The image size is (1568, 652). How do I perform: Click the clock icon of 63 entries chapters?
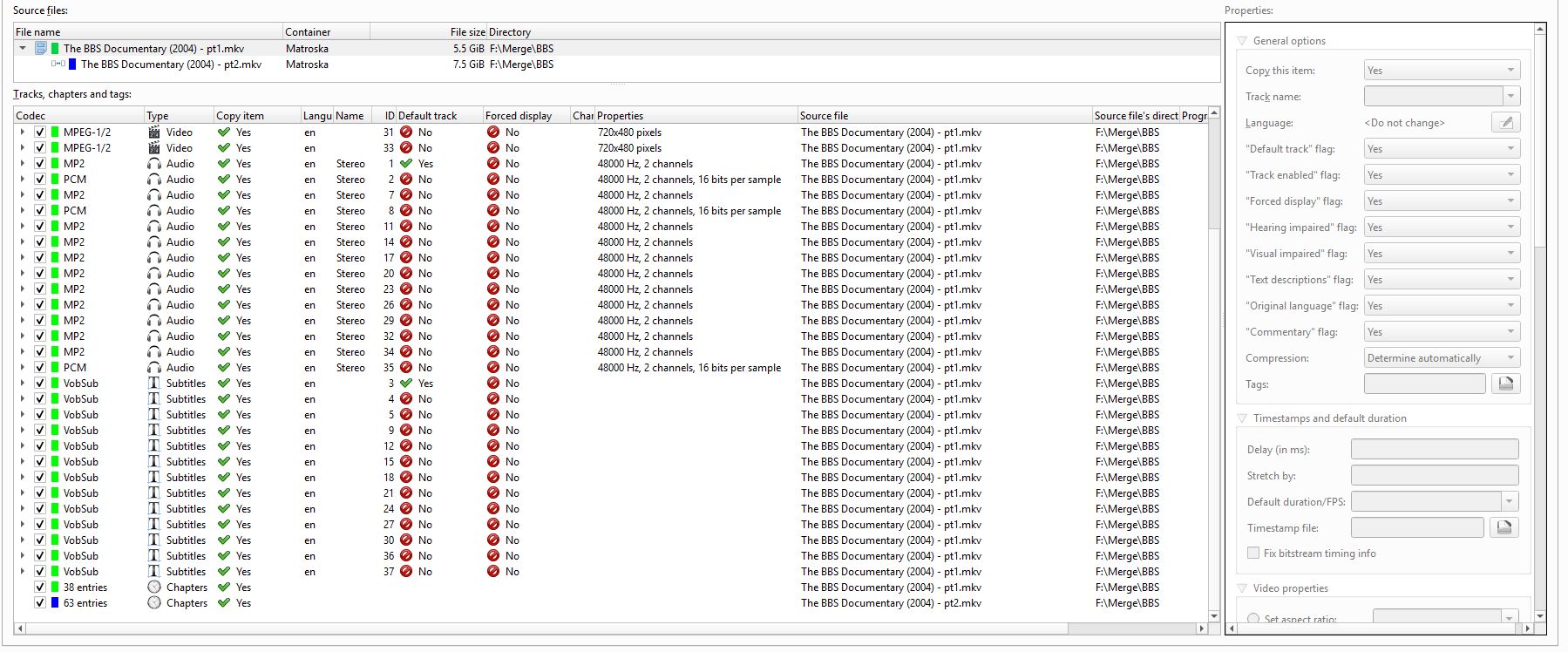tap(154, 603)
